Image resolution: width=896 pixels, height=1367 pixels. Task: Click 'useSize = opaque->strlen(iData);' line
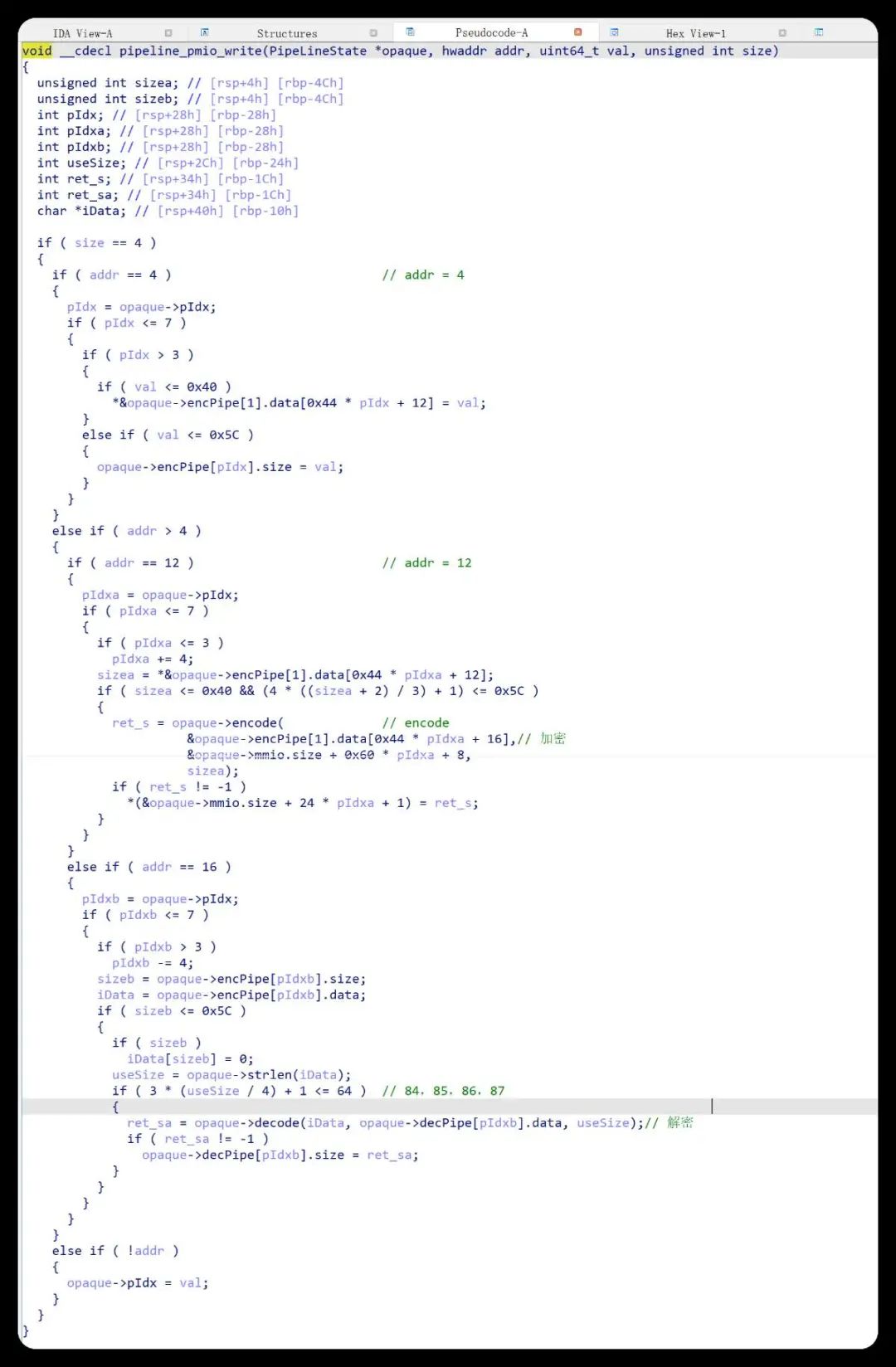point(231,1075)
